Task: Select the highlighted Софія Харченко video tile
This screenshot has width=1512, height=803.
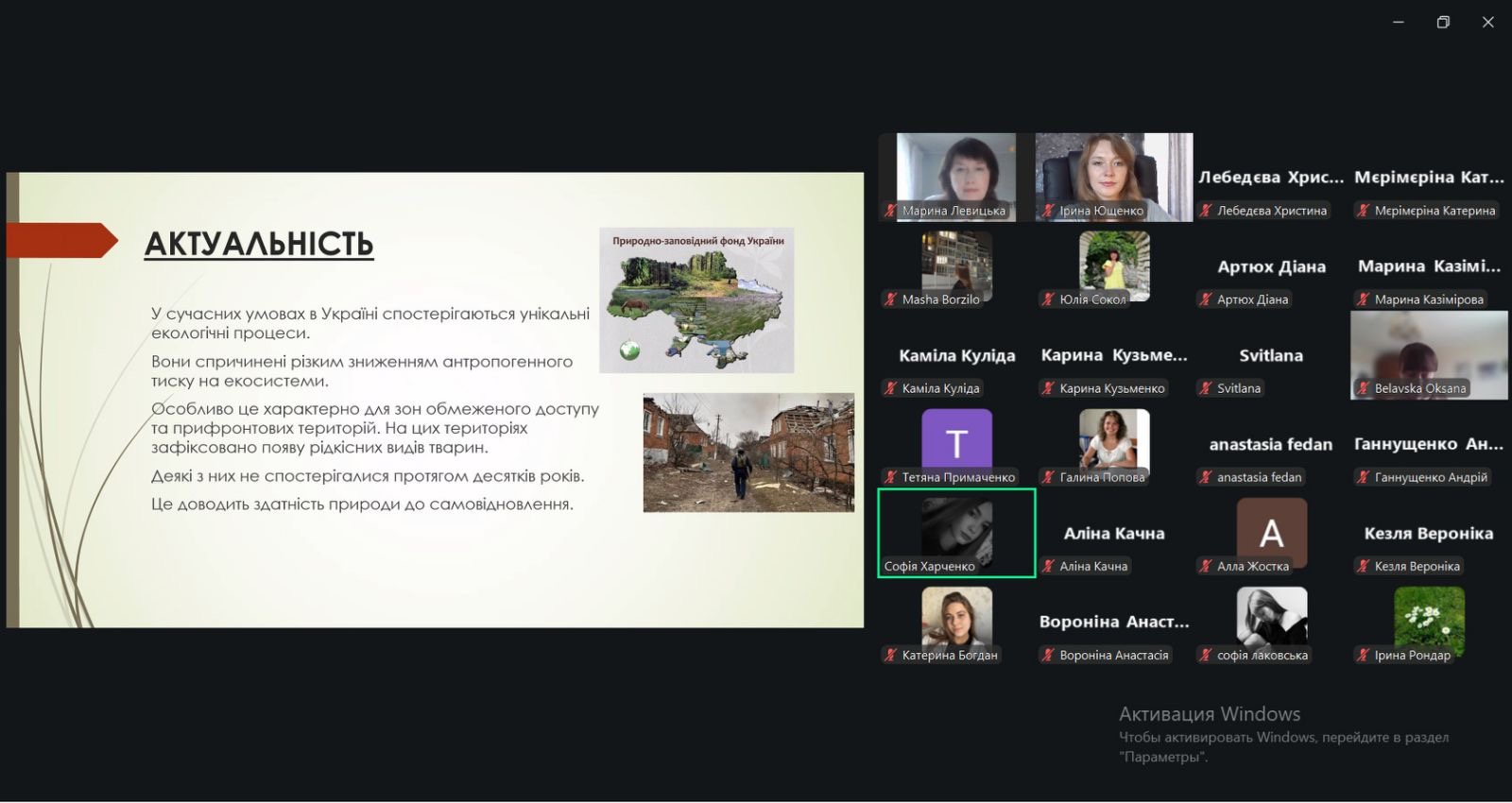Action: [956, 531]
